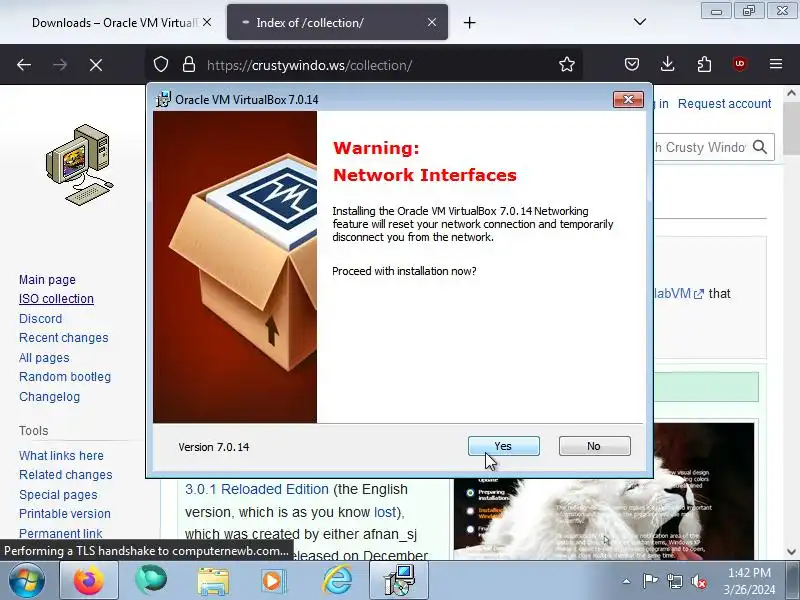Bookmark this page with the star
The height and width of the screenshot is (600, 800).
[567, 65]
